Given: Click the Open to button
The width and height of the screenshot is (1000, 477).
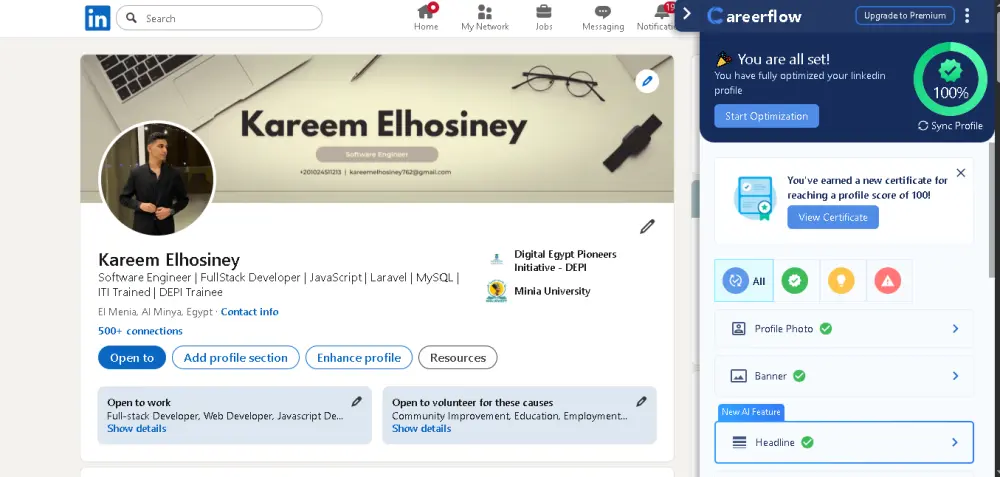Looking at the screenshot, I should tap(132, 358).
